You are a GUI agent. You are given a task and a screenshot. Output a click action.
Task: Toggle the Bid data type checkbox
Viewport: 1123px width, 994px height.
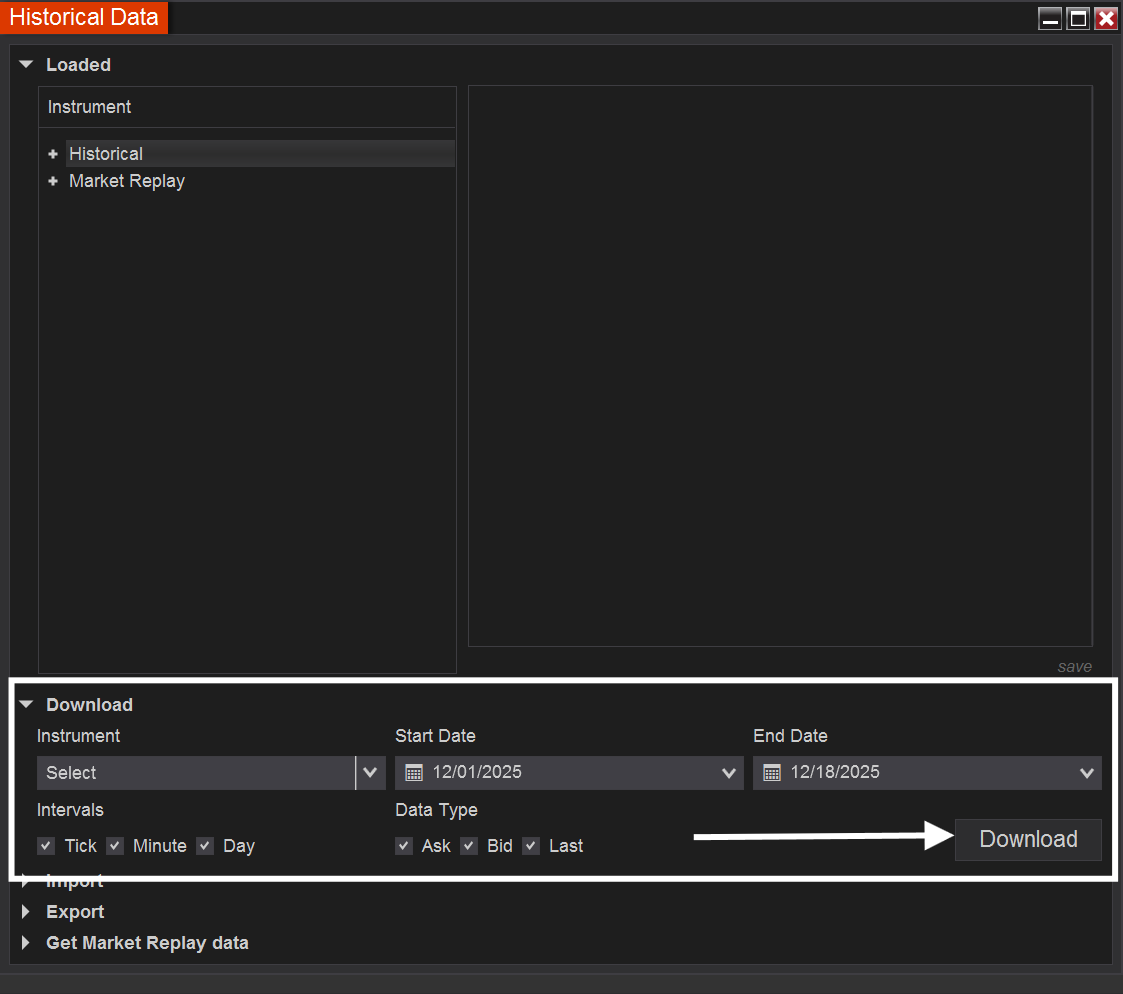point(469,846)
